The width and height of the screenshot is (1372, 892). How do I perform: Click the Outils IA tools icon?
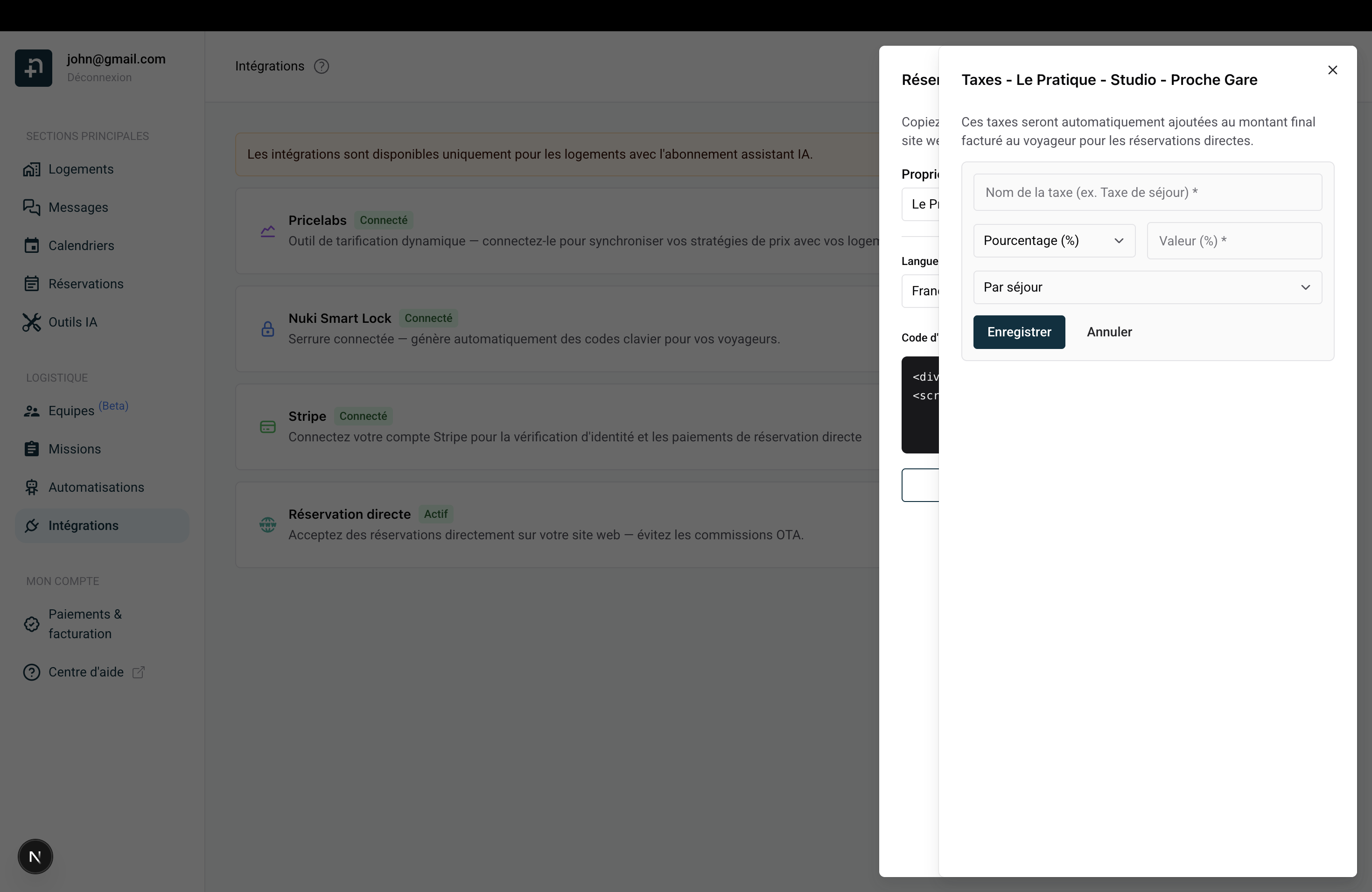(x=32, y=322)
